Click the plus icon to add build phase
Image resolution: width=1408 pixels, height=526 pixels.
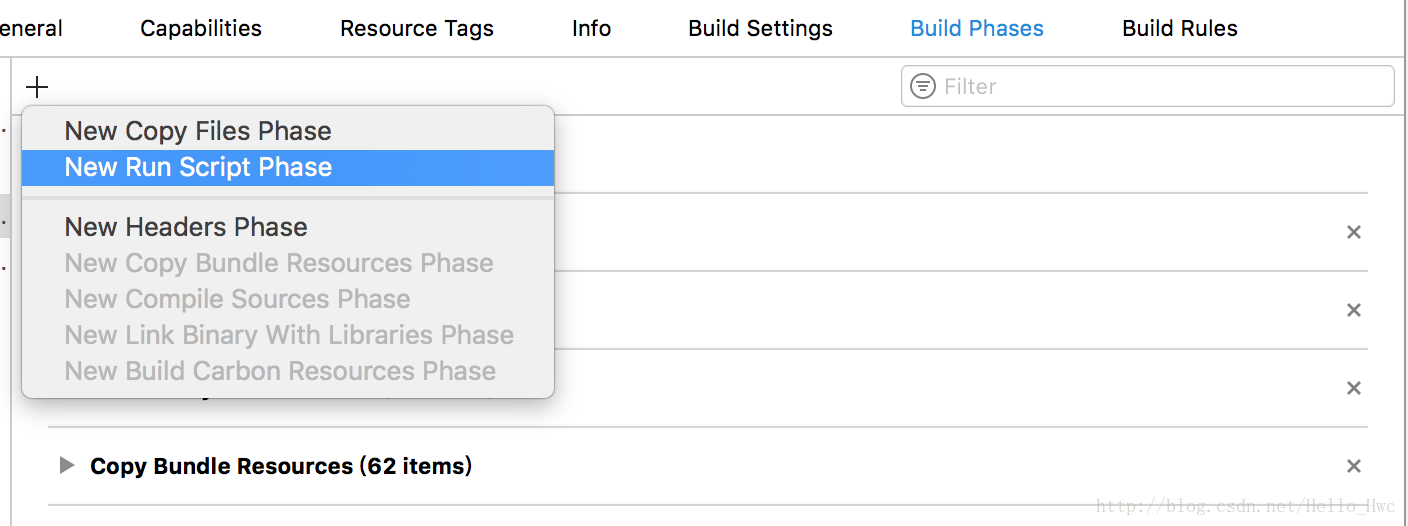(37, 86)
